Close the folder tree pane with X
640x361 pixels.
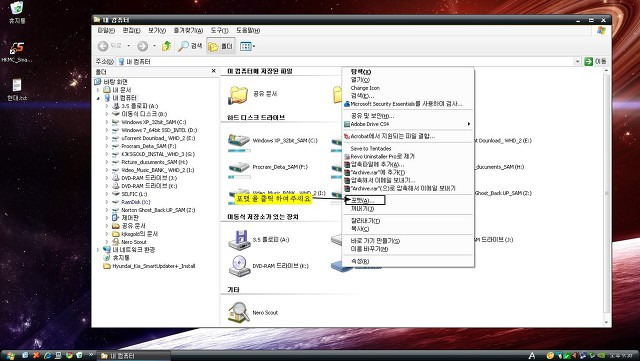[x=213, y=71]
